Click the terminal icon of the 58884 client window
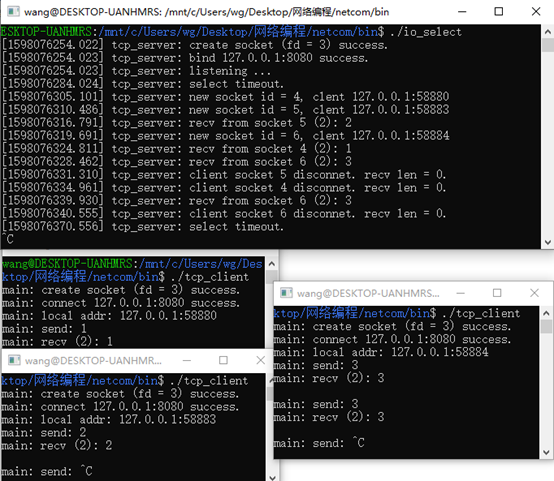 [286, 293]
